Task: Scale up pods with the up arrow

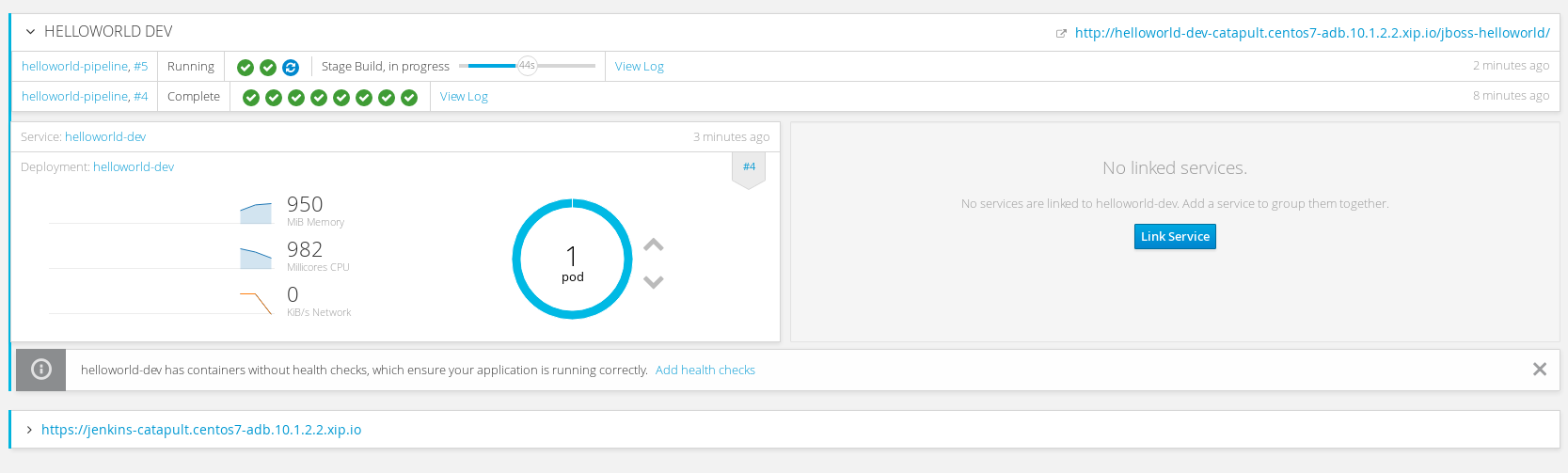Action: coord(654,244)
